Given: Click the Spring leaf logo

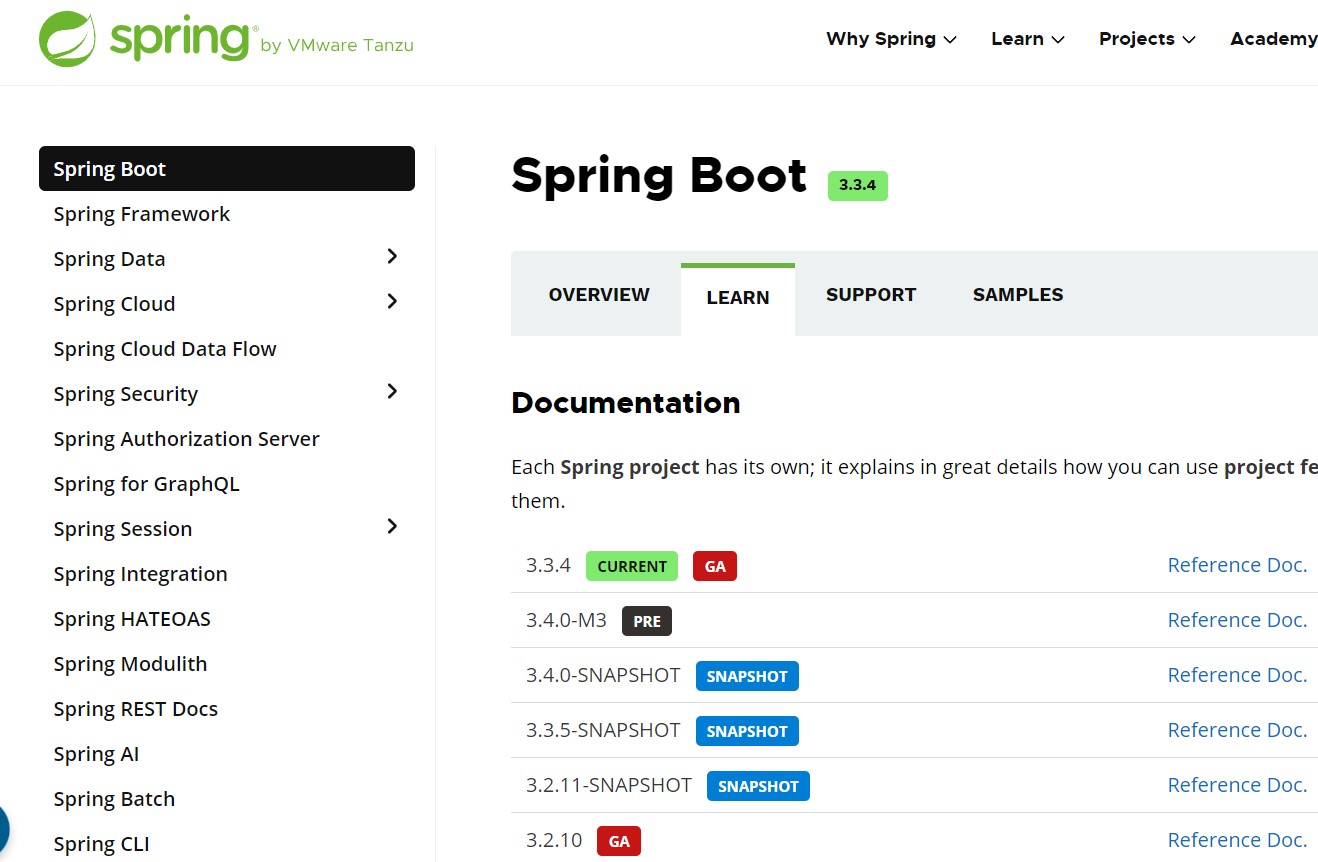Looking at the screenshot, I should pyautogui.click(x=68, y=39).
